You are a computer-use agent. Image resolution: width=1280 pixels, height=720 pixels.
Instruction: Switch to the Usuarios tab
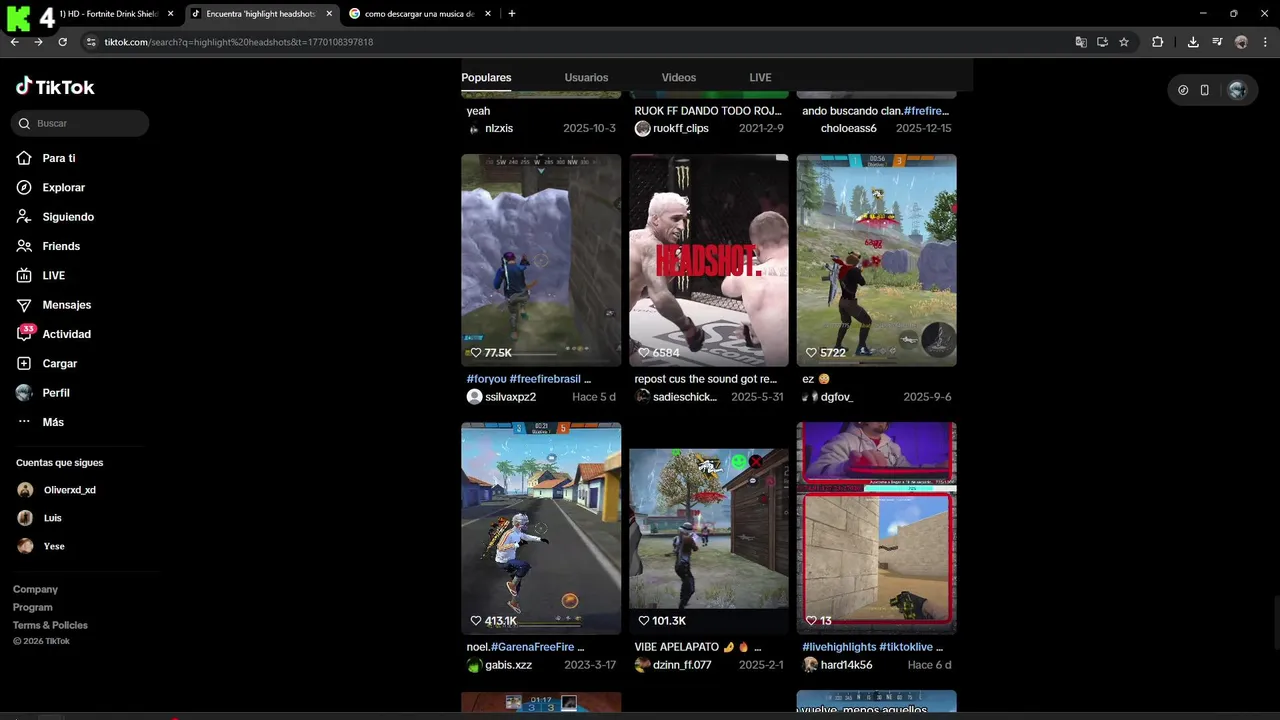[x=586, y=77]
